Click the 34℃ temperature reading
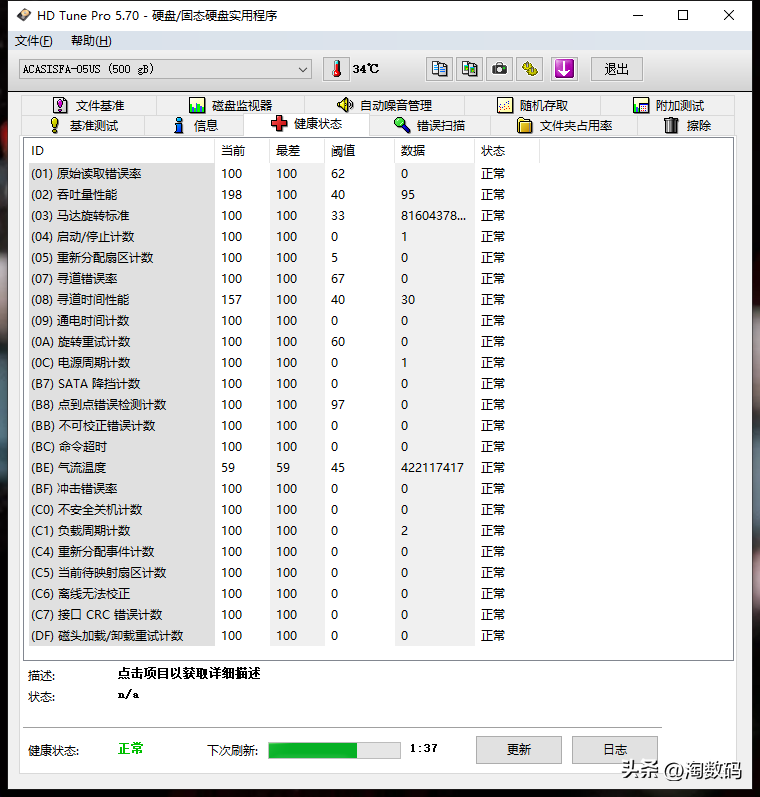Screen dimensions: 760x797 click(x=366, y=69)
